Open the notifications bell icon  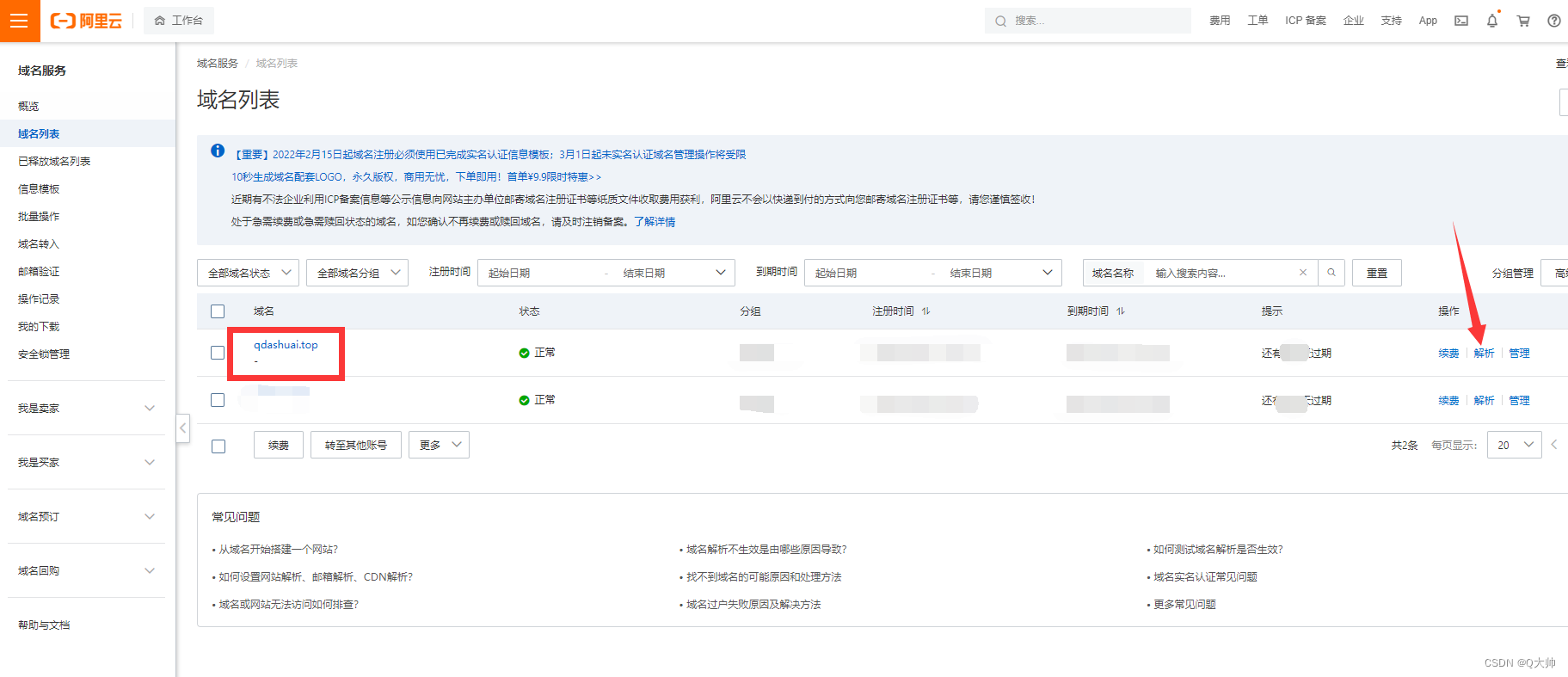pos(1492,21)
